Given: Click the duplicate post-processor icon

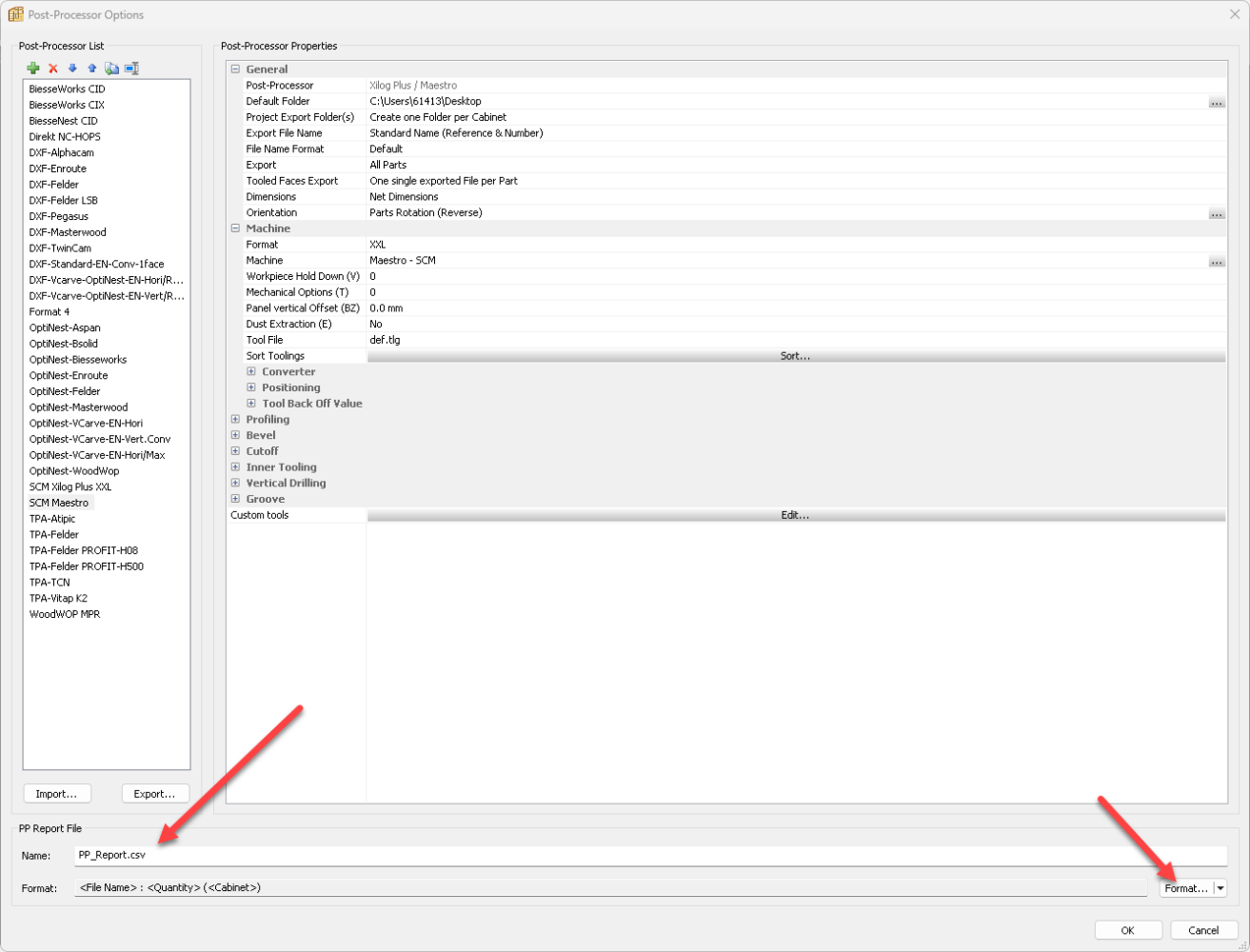Looking at the screenshot, I should [112, 69].
